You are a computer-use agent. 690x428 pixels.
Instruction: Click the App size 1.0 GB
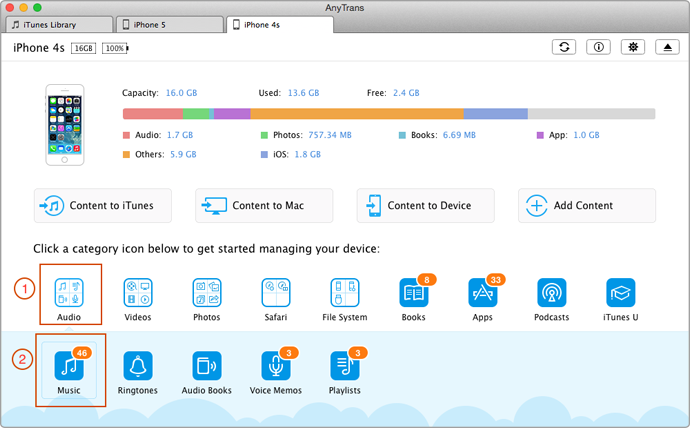click(x=586, y=135)
